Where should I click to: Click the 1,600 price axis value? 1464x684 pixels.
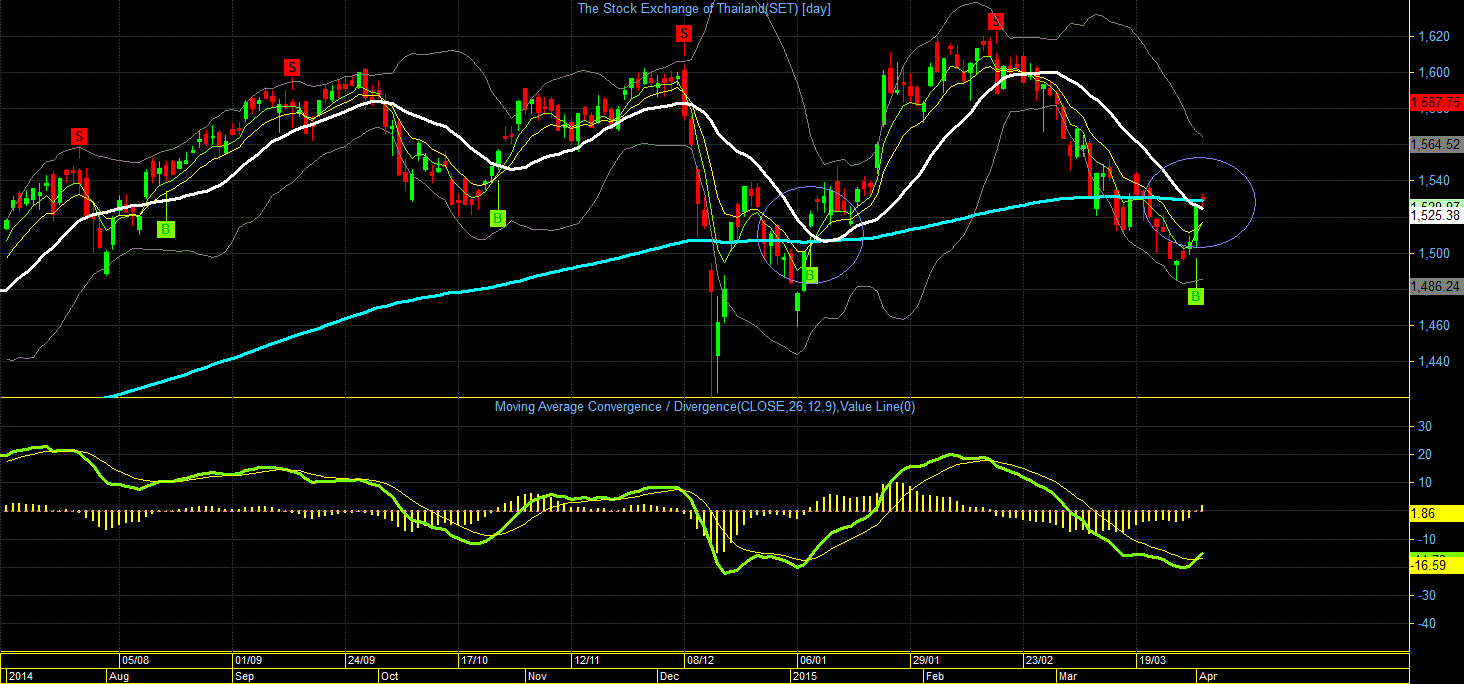click(x=1435, y=72)
